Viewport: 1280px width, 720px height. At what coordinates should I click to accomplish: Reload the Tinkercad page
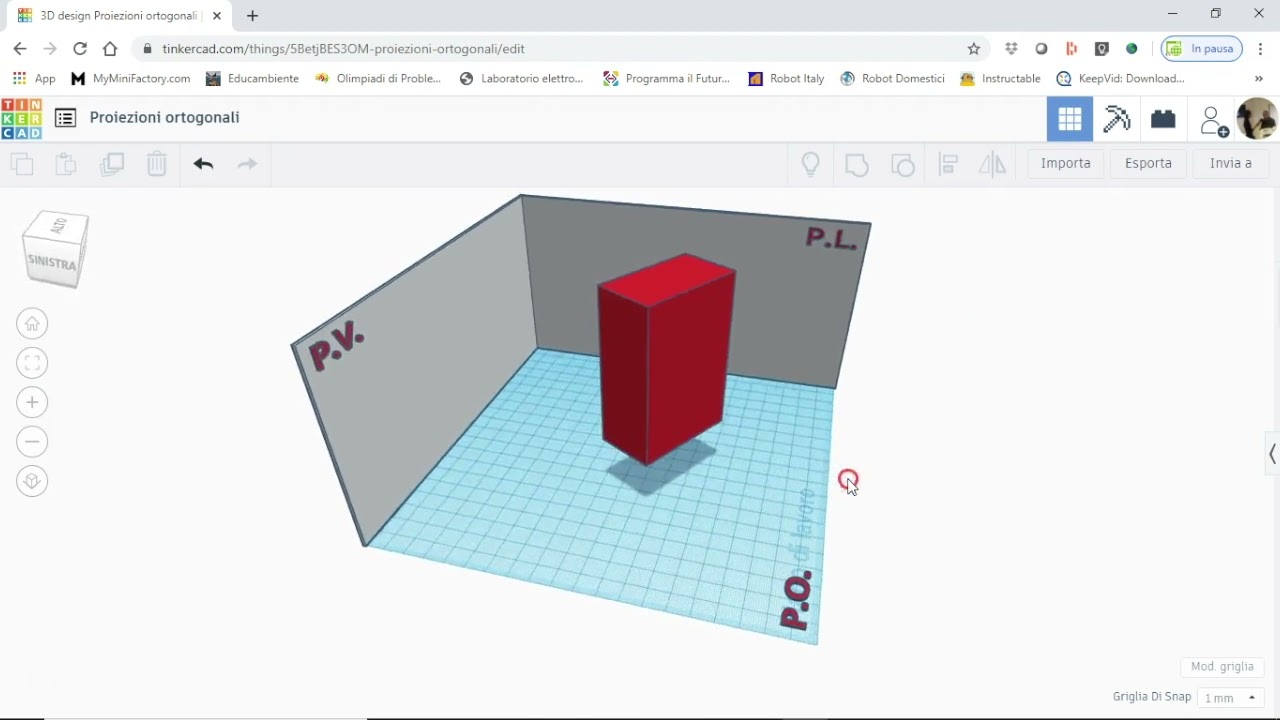tap(80, 48)
